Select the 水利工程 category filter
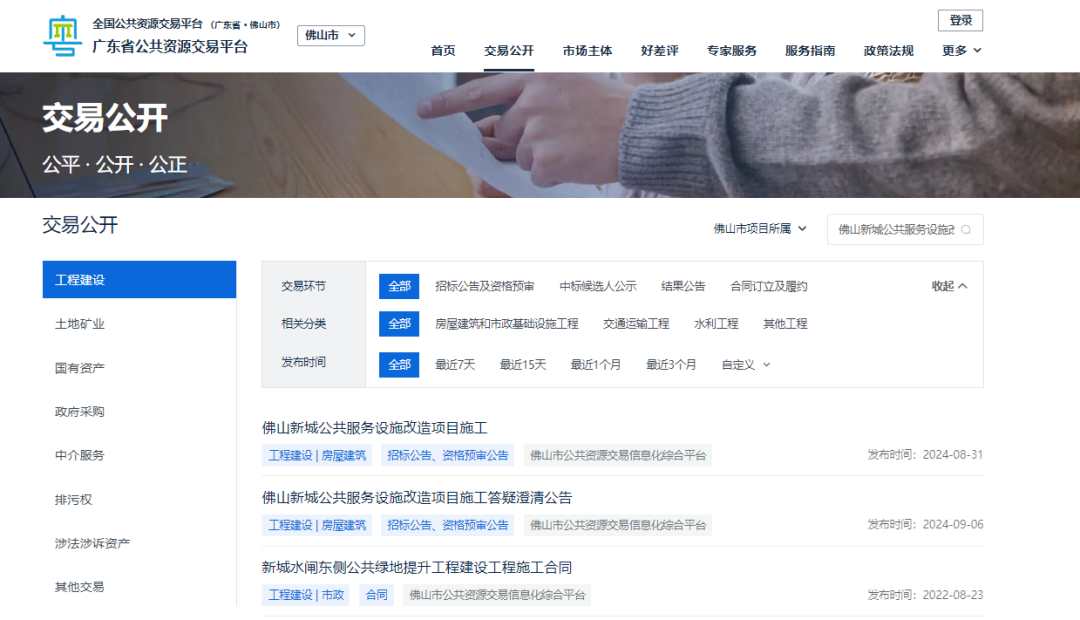Viewport: 1080px width, 620px height. pos(716,324)
